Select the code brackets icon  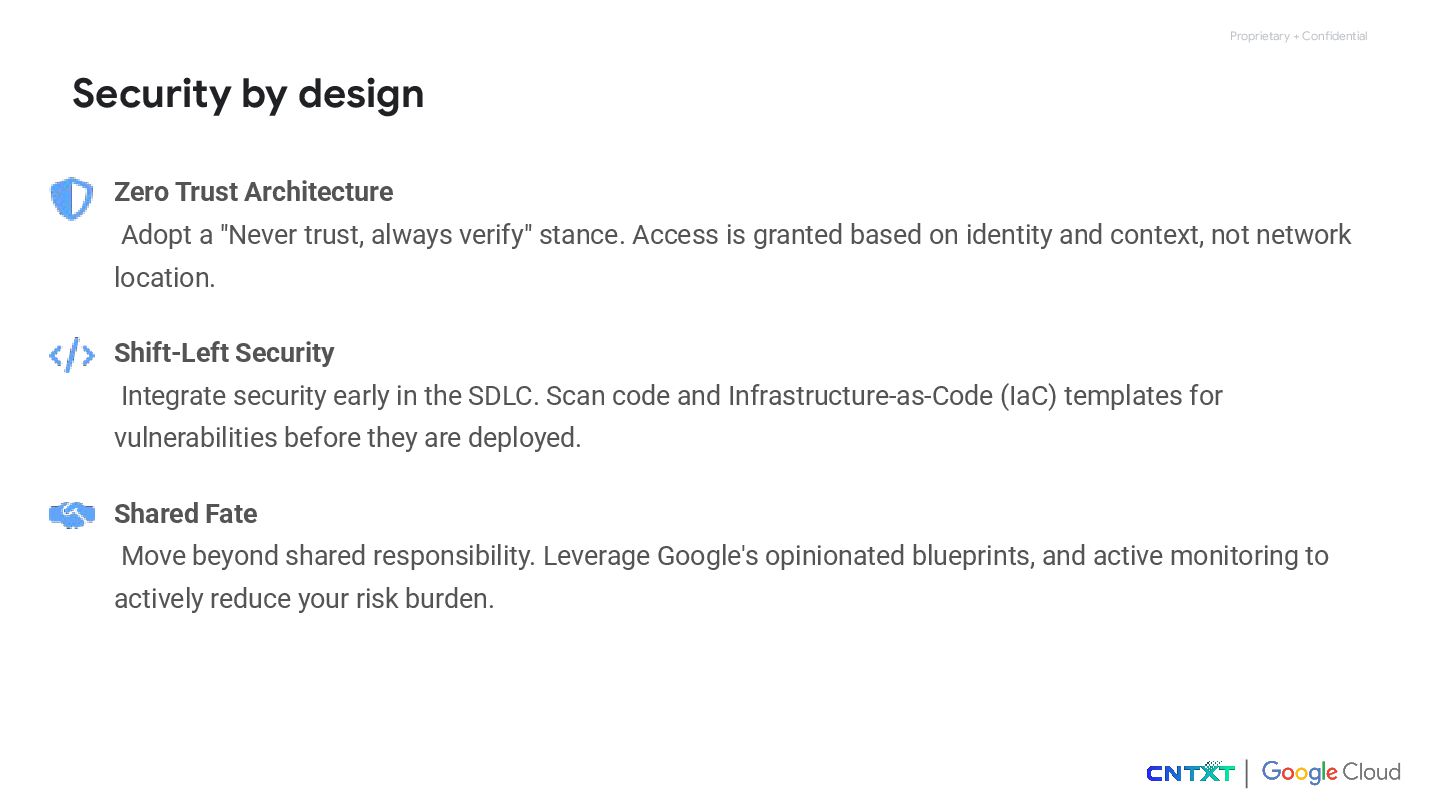(72, 355)
